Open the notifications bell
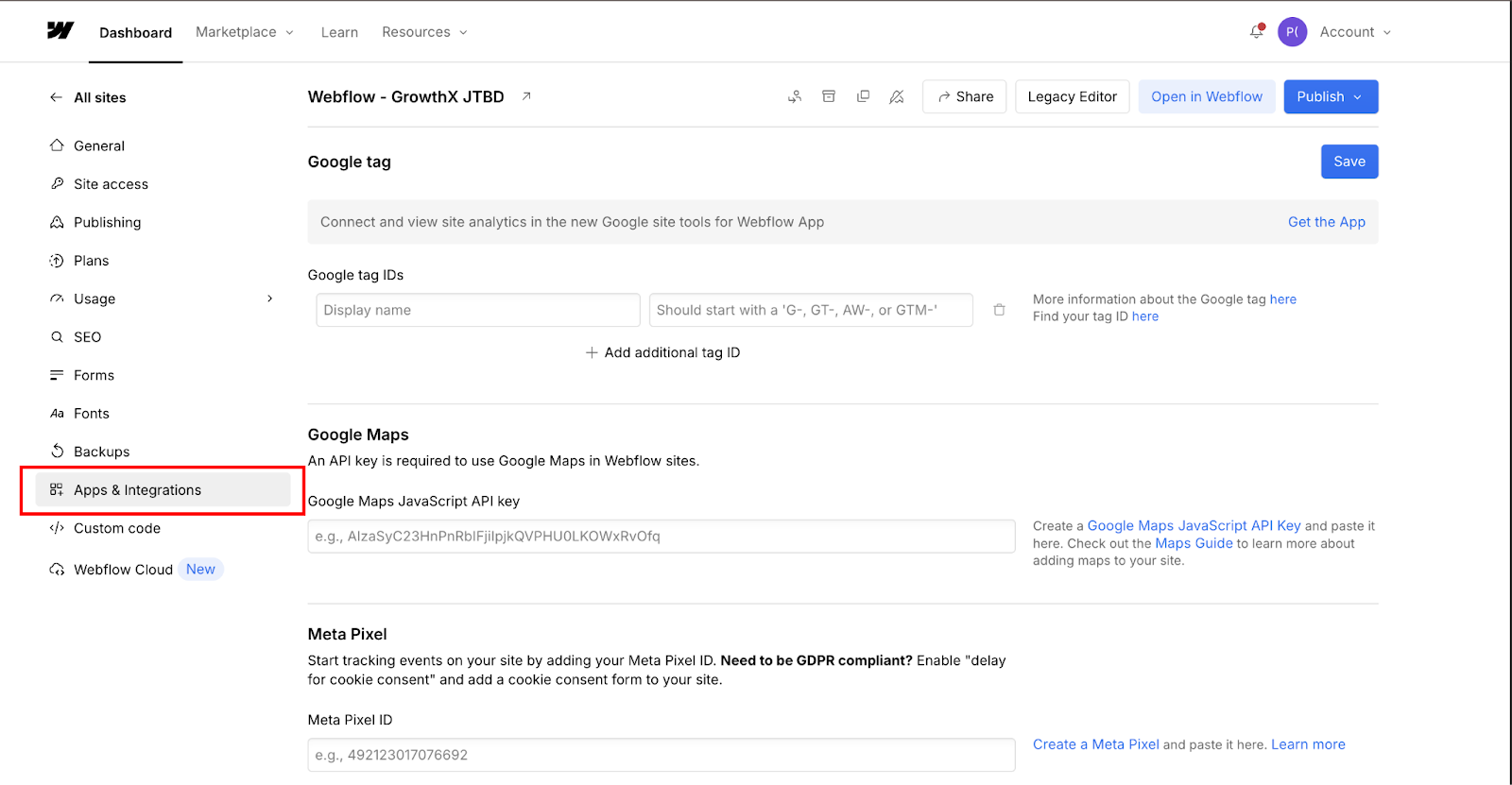Screen dimensions: 1512x785 click(x=1256, y=31)
